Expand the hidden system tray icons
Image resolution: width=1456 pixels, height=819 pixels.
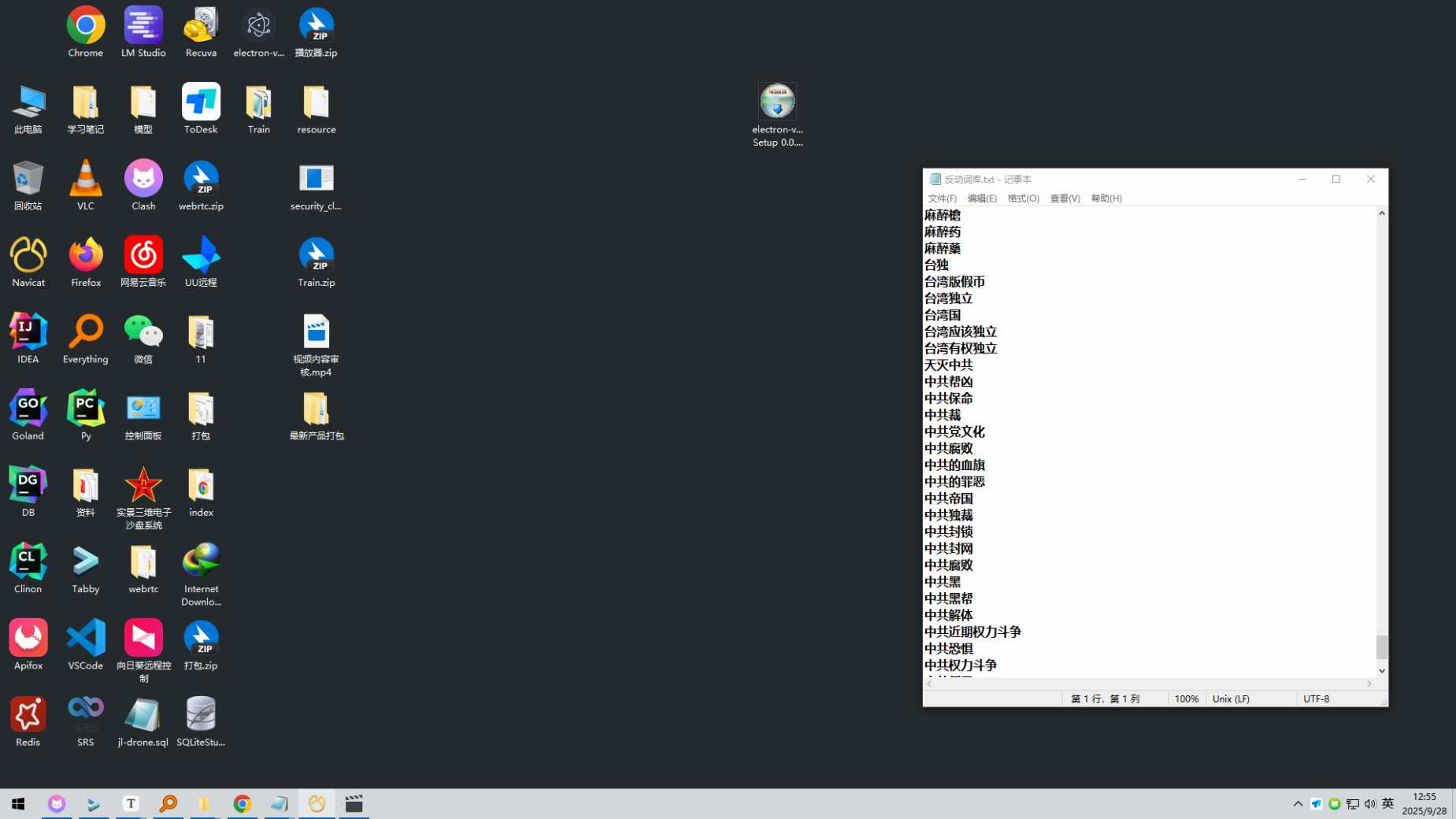coord(1298,803)
